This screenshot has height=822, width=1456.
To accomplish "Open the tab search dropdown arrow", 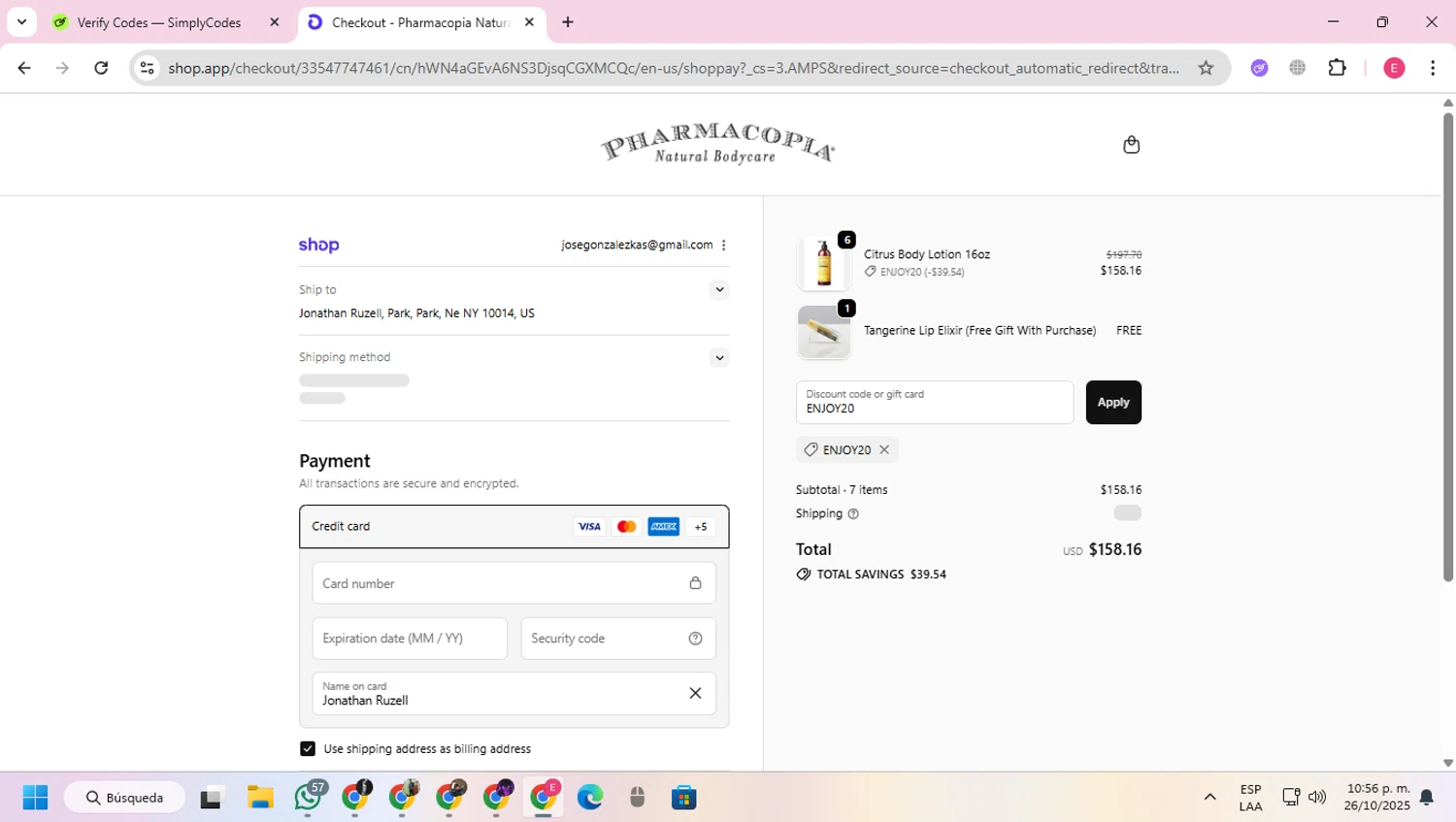I will click(x=21, y=21).
